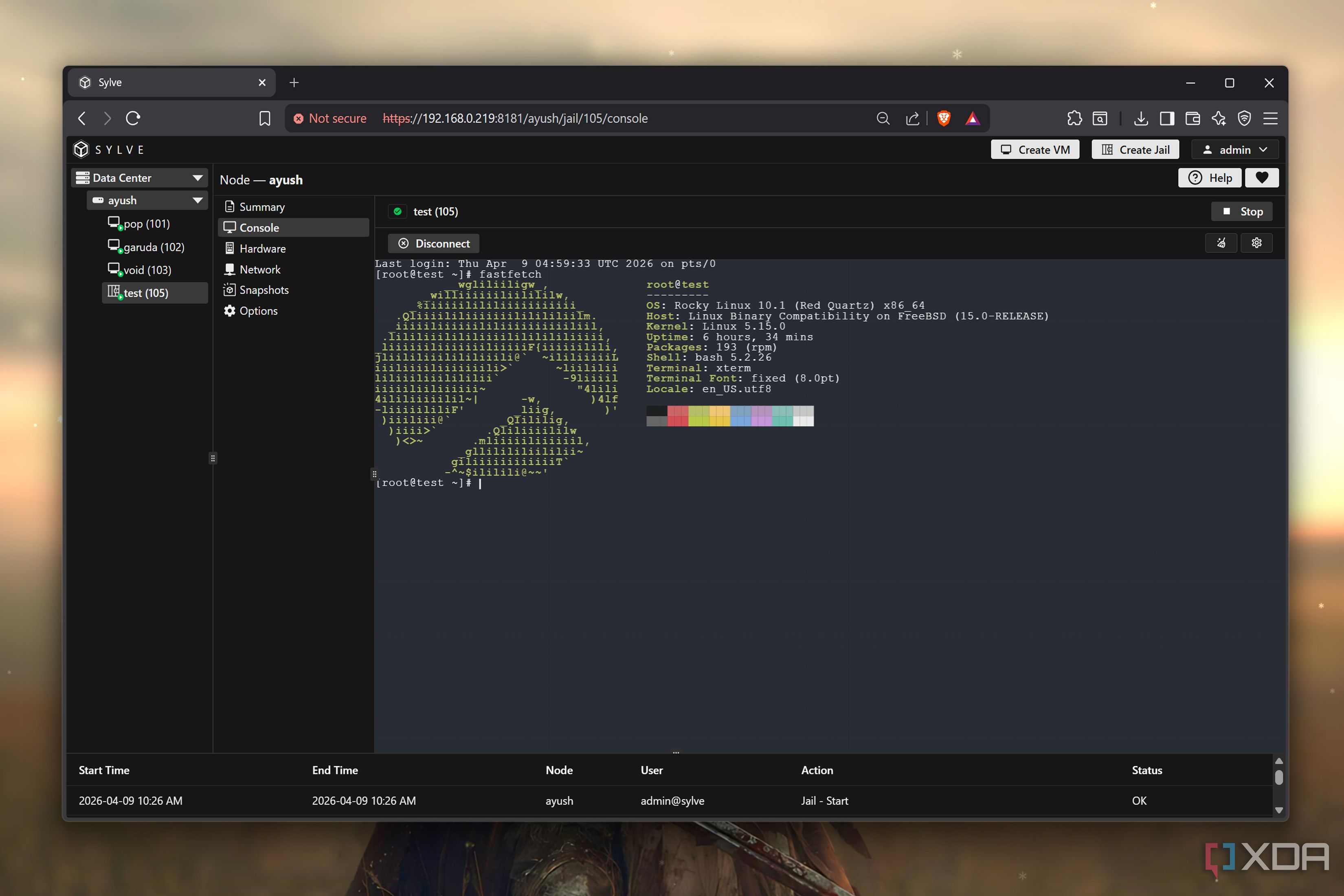Open the Help button
The width and height of the screenshot is (1344, 896).
(x=1210, y=178)
